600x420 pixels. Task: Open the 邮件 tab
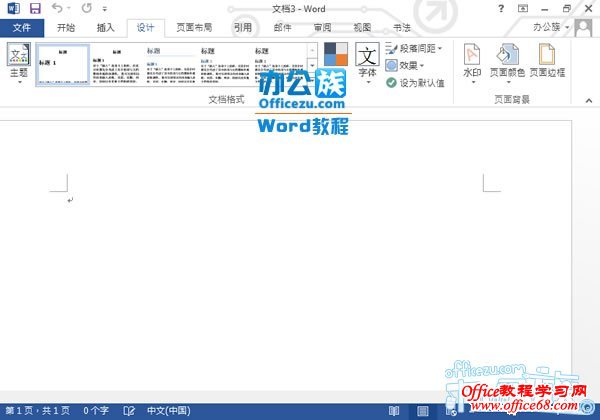(282, 28)
